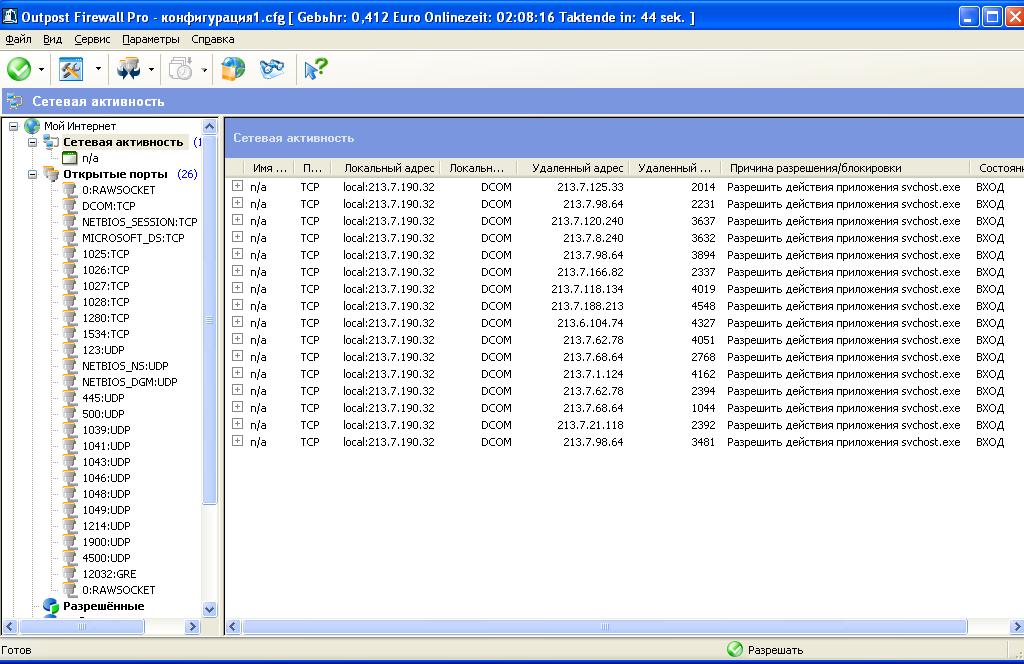This screenshot has width=1024, height=664.
Task: Select the 1025:TCP port entry
Action: pos(105,254)
